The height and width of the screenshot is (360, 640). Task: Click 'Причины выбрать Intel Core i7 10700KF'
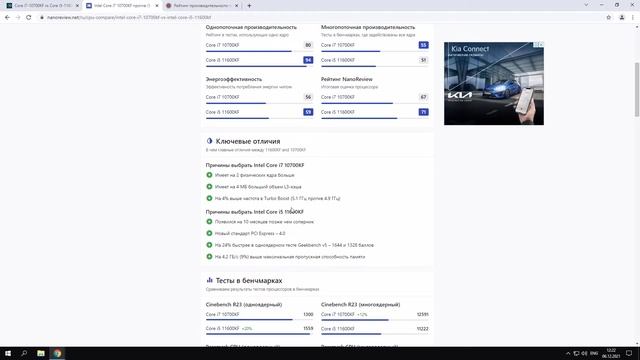pyautogui.click(x=255, y=165)
